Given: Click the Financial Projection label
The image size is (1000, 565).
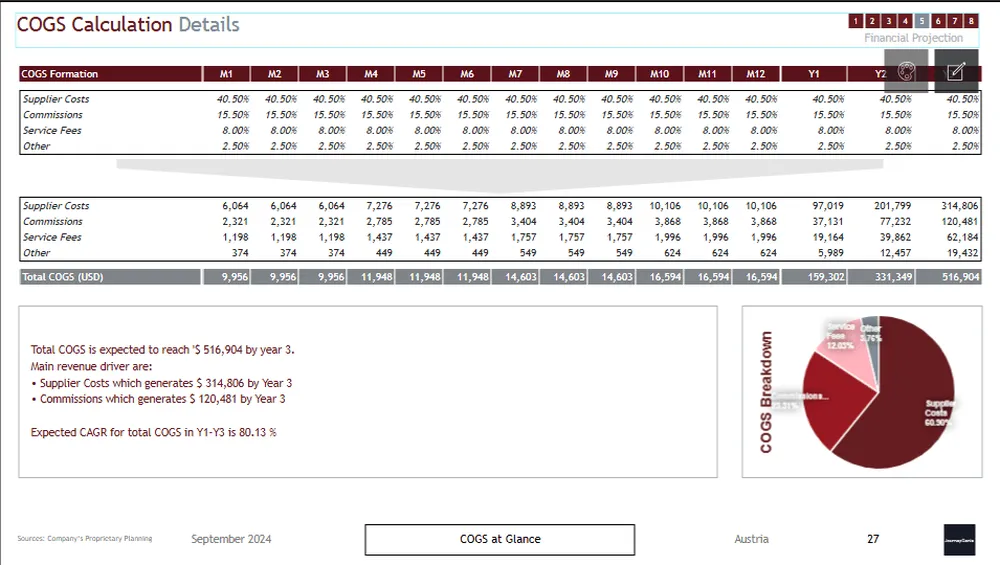Looking at the screenshot, I should 913,38.
